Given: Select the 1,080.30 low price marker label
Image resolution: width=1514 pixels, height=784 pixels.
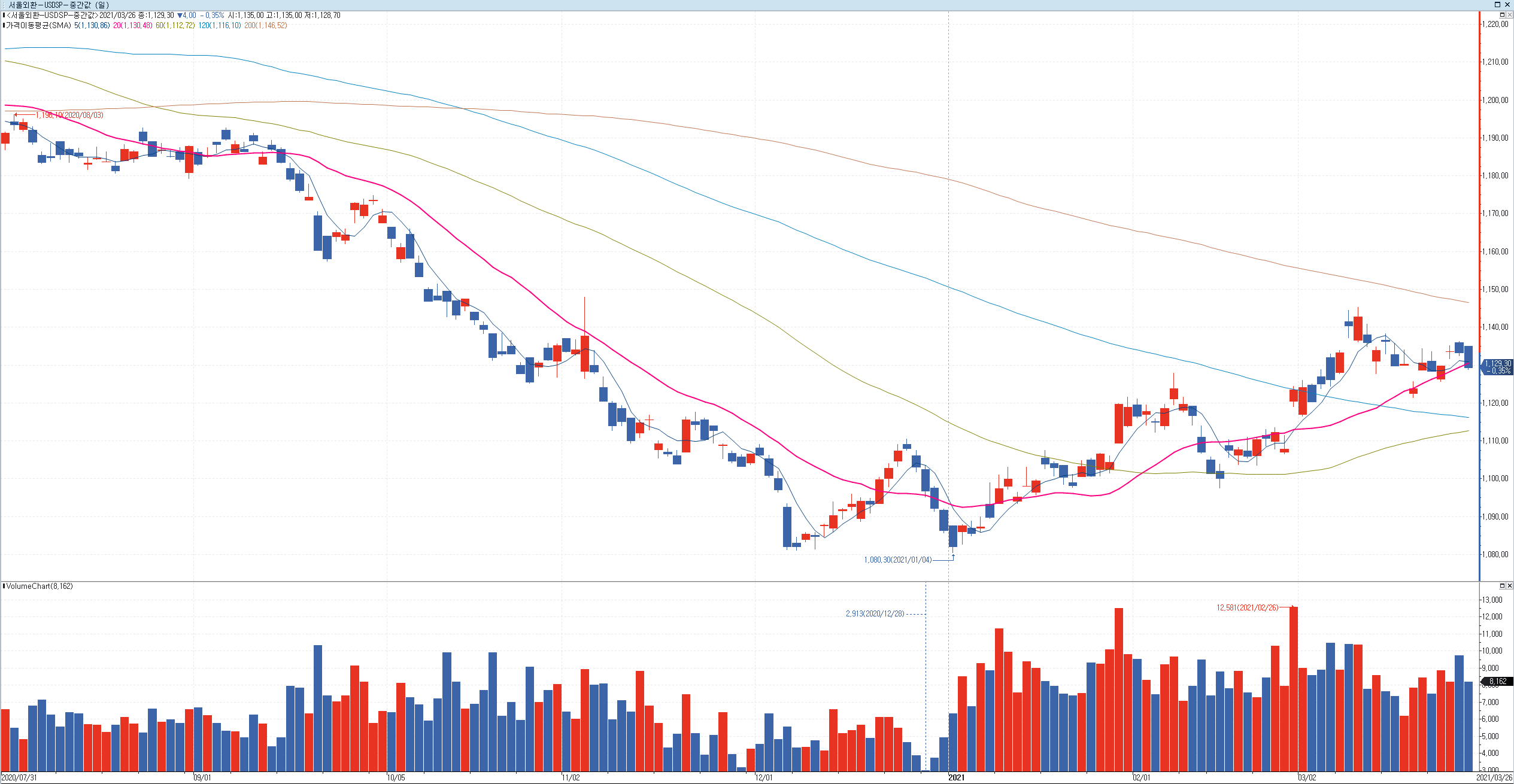Looking at the screenshot, I should 897,560.
